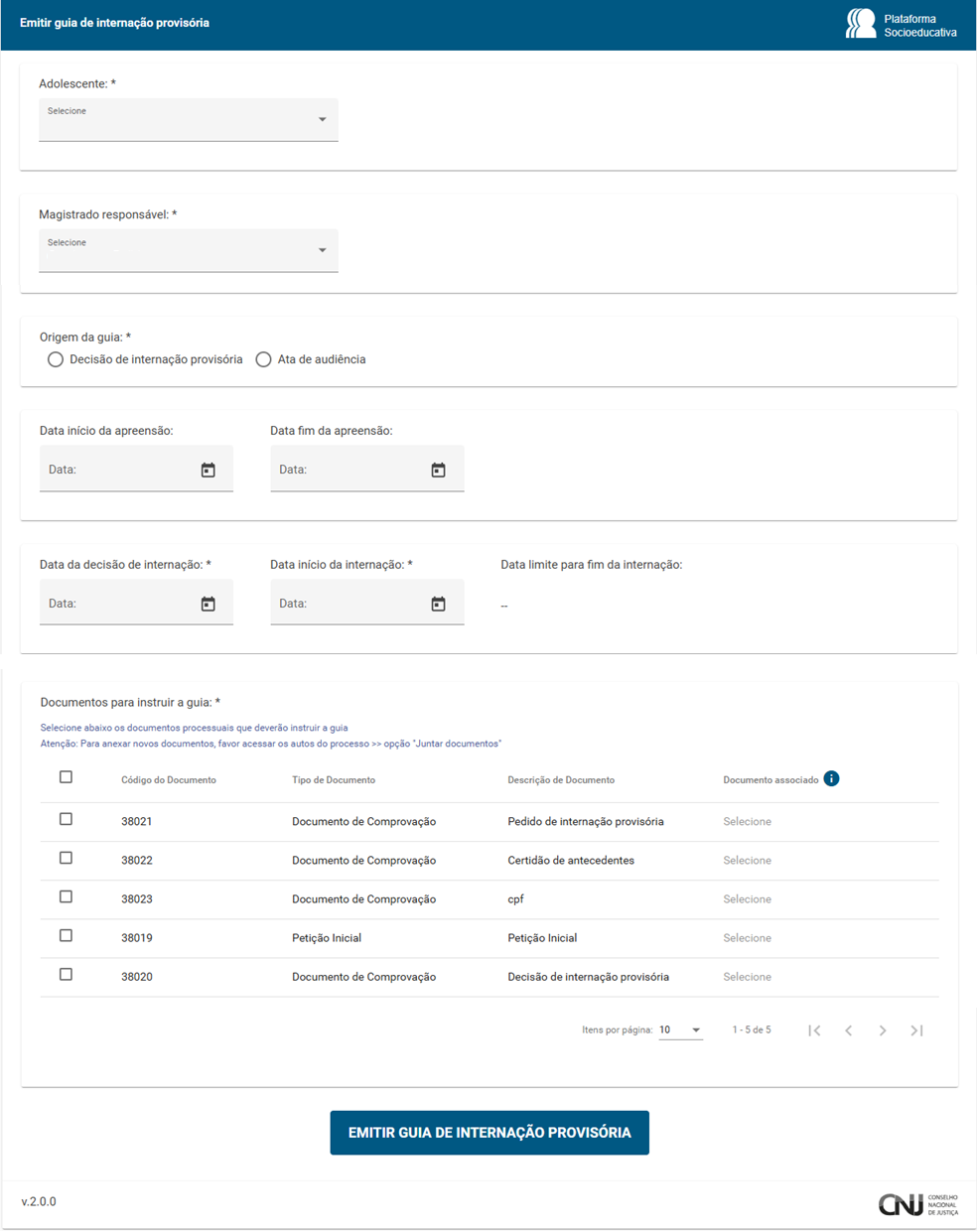This screenshot has width=977, height=1232.
Task: Go to the next page of documents
Action: point(882,1030)
